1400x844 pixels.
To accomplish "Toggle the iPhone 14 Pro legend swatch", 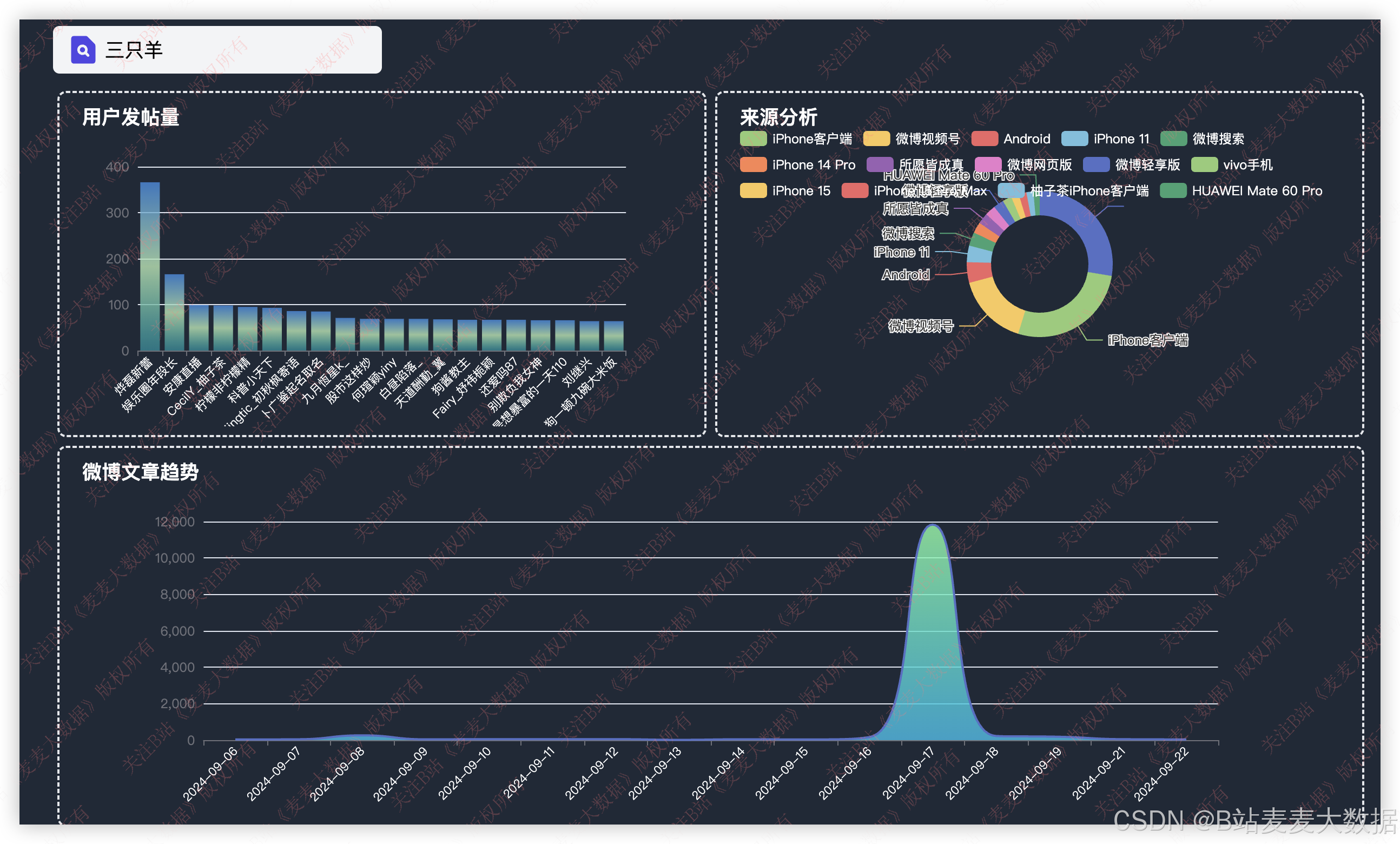I will 753,165.
